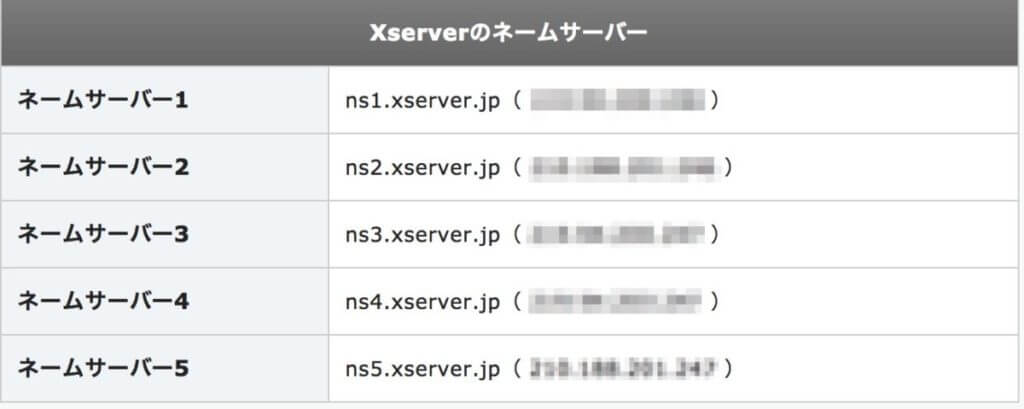The height and width of the screenshot is (409, 1024).
Task: Click the blurred IP address beside ns4.xserver.jp
Action: coord(616,302)
